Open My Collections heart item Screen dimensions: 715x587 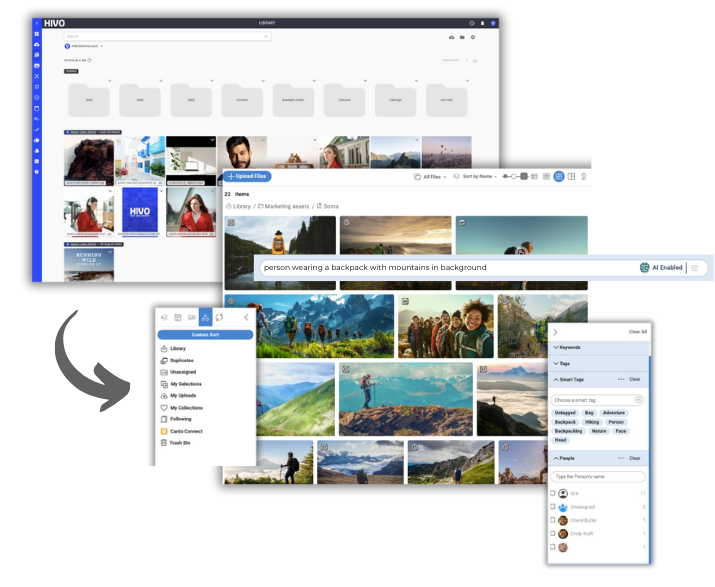(186, 407)
